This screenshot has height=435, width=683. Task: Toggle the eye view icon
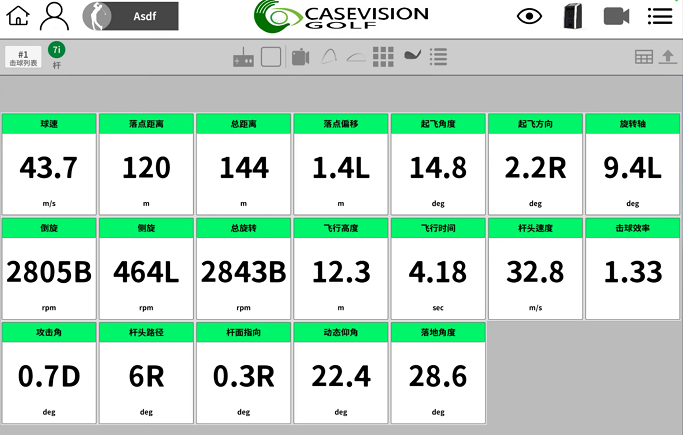530,16
